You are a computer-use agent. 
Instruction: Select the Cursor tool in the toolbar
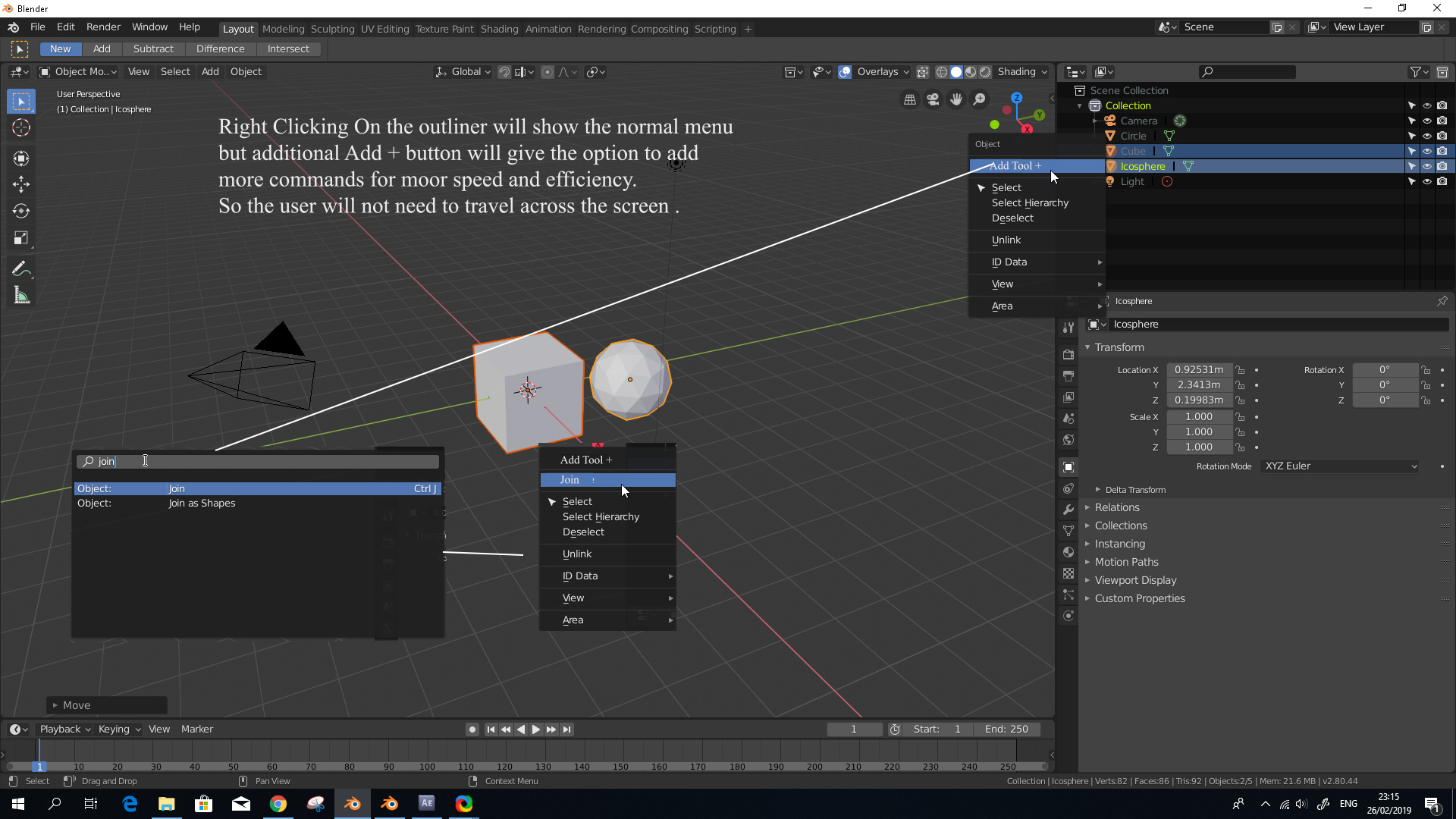click(21, 127)
